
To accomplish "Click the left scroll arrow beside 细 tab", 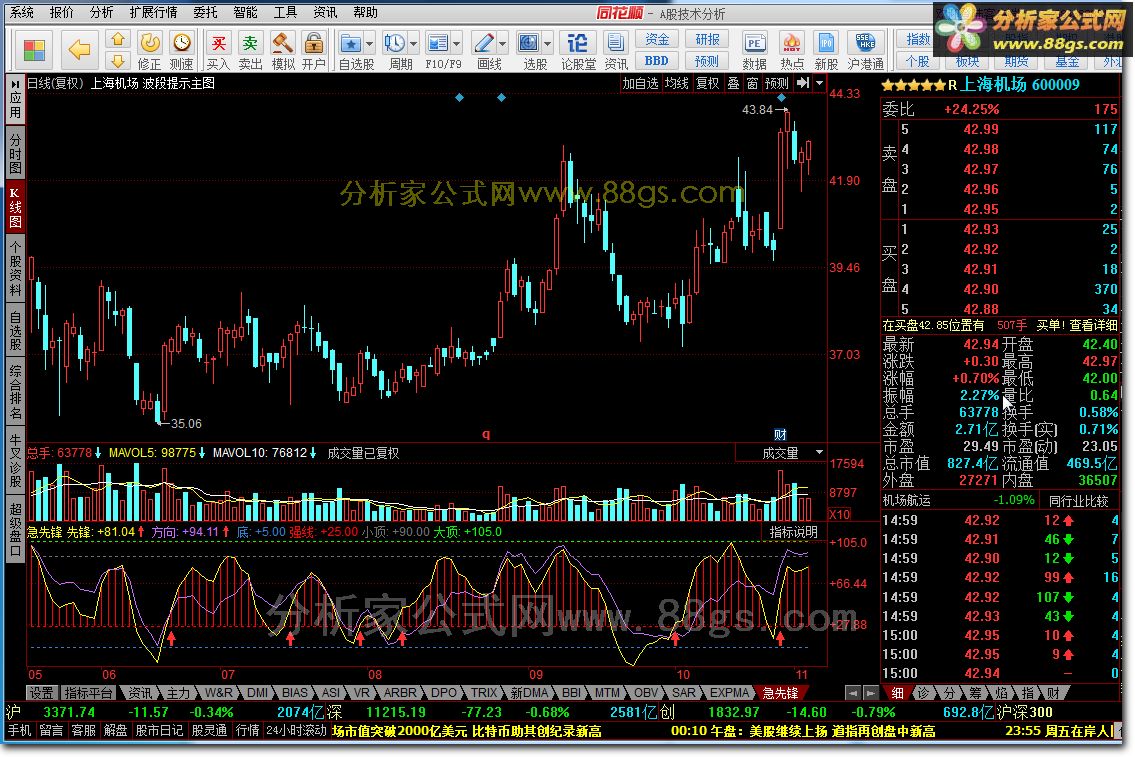I will pyautogui.click(x=853, y=693).
